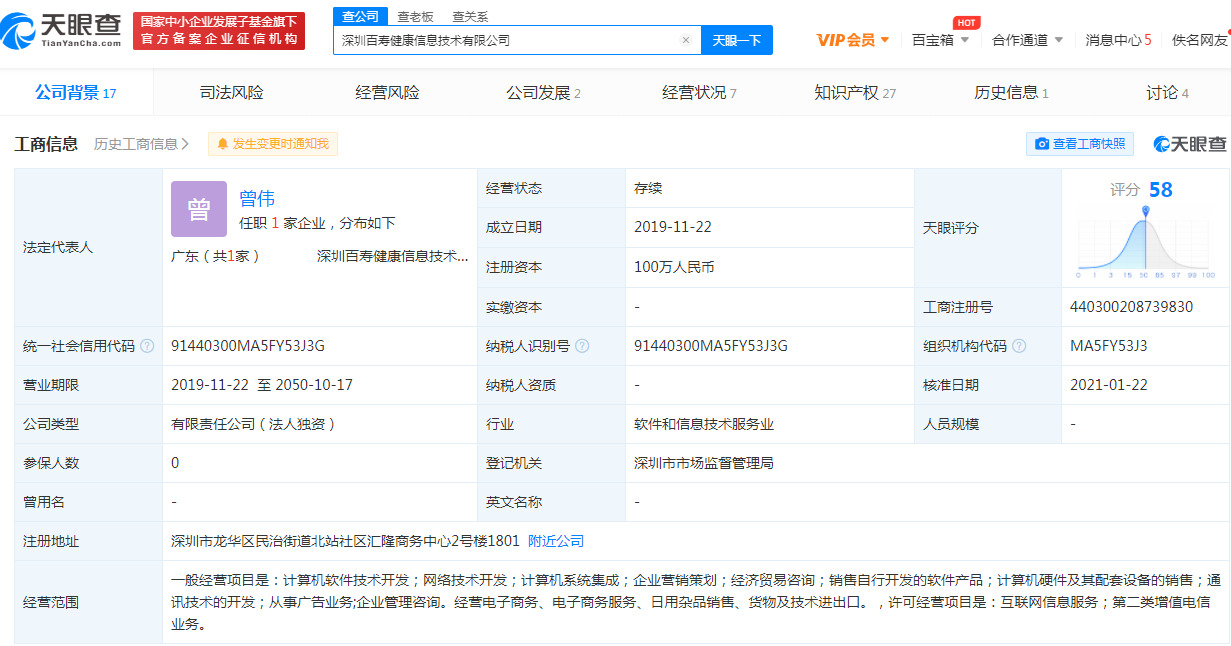The height and width of the screenshot is (646, 1231).
Task: Click registered capital 100万人民币
Action: 675,267
